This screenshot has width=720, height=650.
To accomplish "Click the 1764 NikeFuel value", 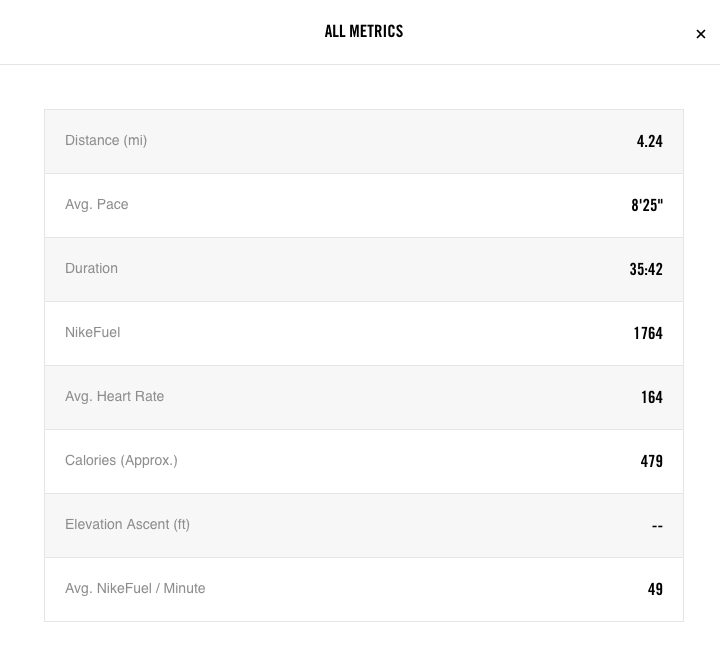I will [x=648, y=333].
